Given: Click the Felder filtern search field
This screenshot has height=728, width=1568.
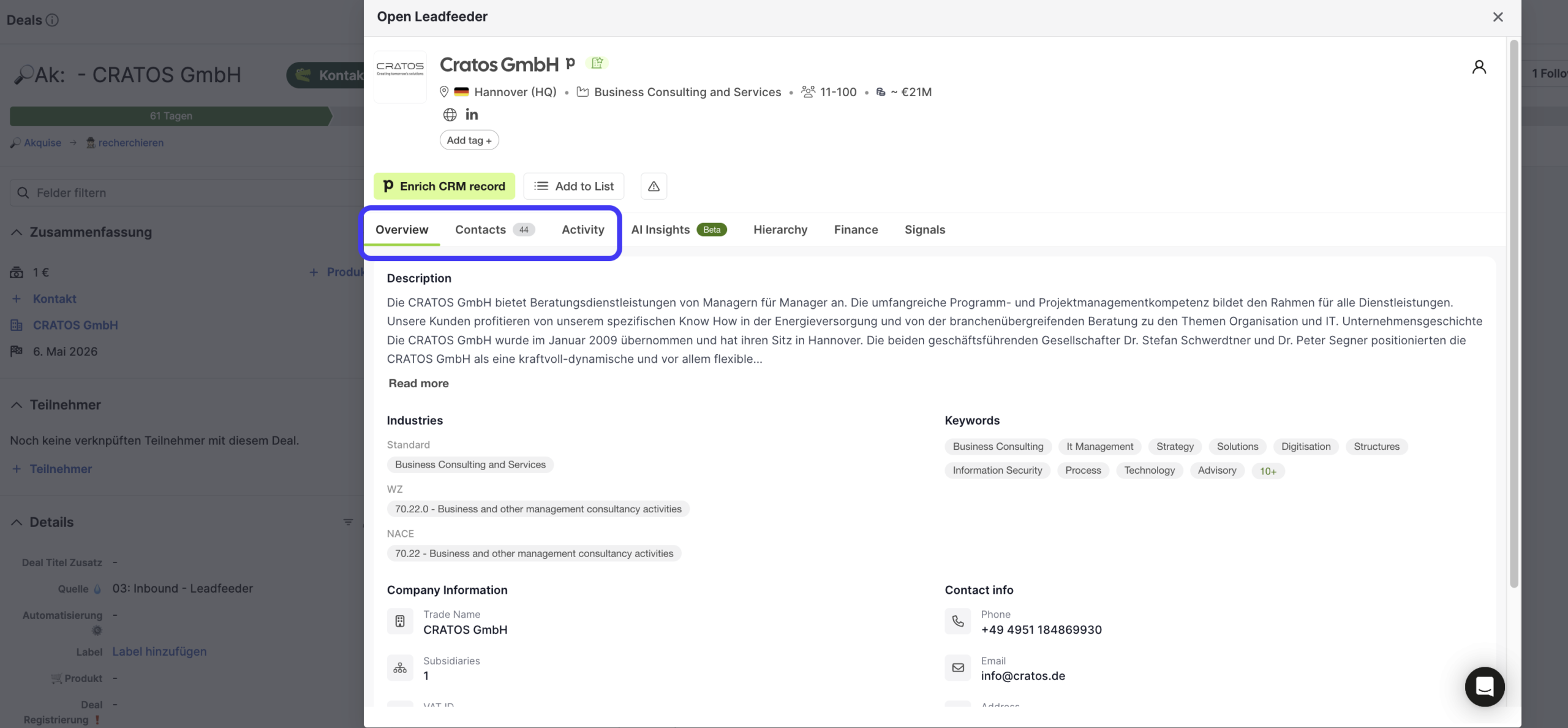Looking at the screenshot, I should click(x=187, y=193).
